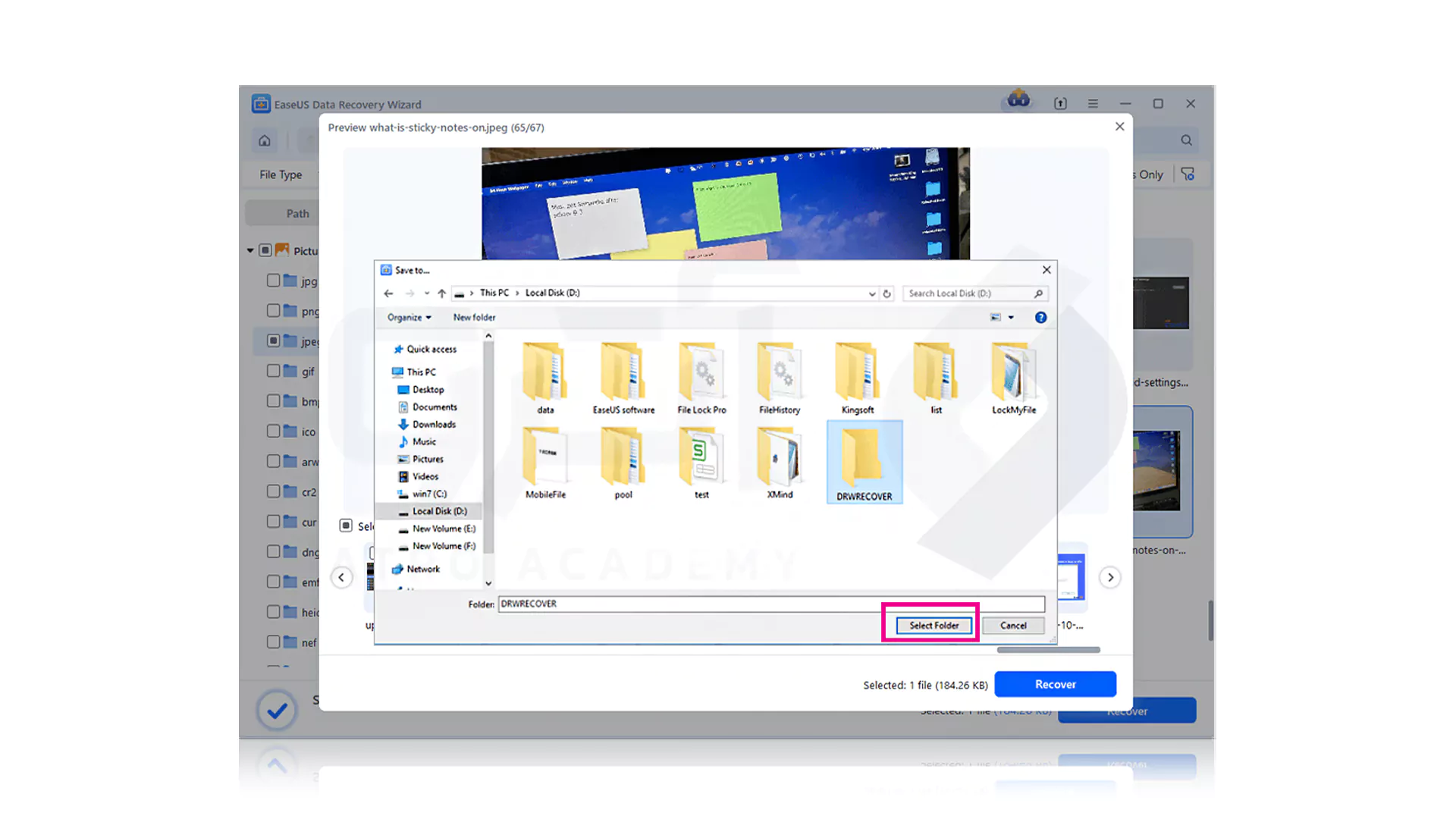The width and height of the screenshot is (1456, 819).
Task: Toggle the Pictures root checkbox
Action: pos(265,250)
